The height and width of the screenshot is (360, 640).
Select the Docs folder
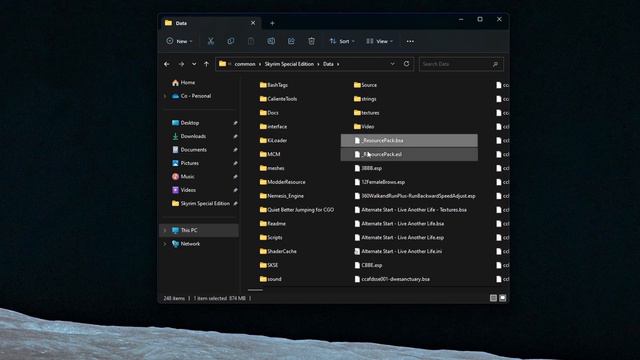point(269,113)
